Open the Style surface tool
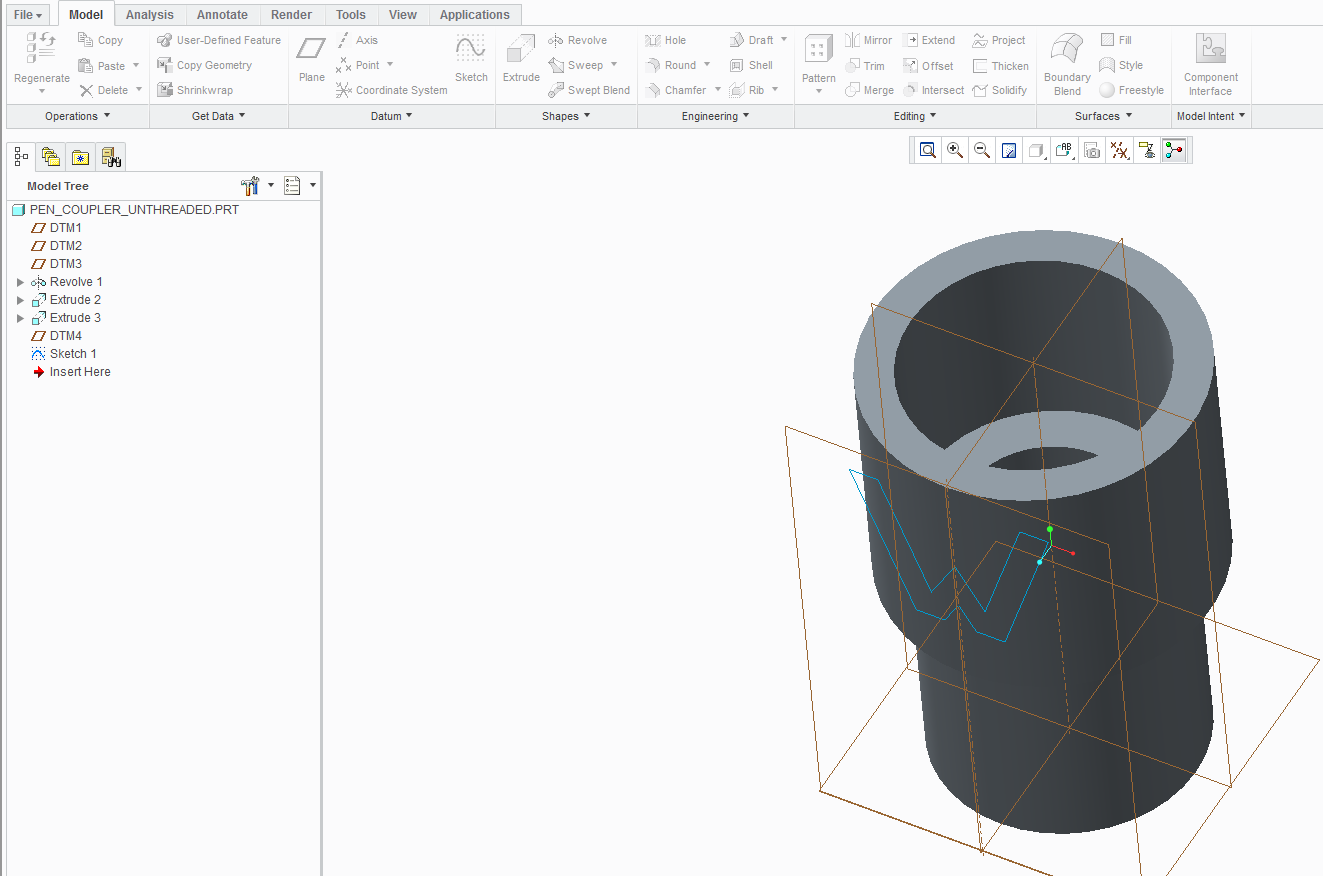This screenshot has width=1323, height=876. [1121, 65]
